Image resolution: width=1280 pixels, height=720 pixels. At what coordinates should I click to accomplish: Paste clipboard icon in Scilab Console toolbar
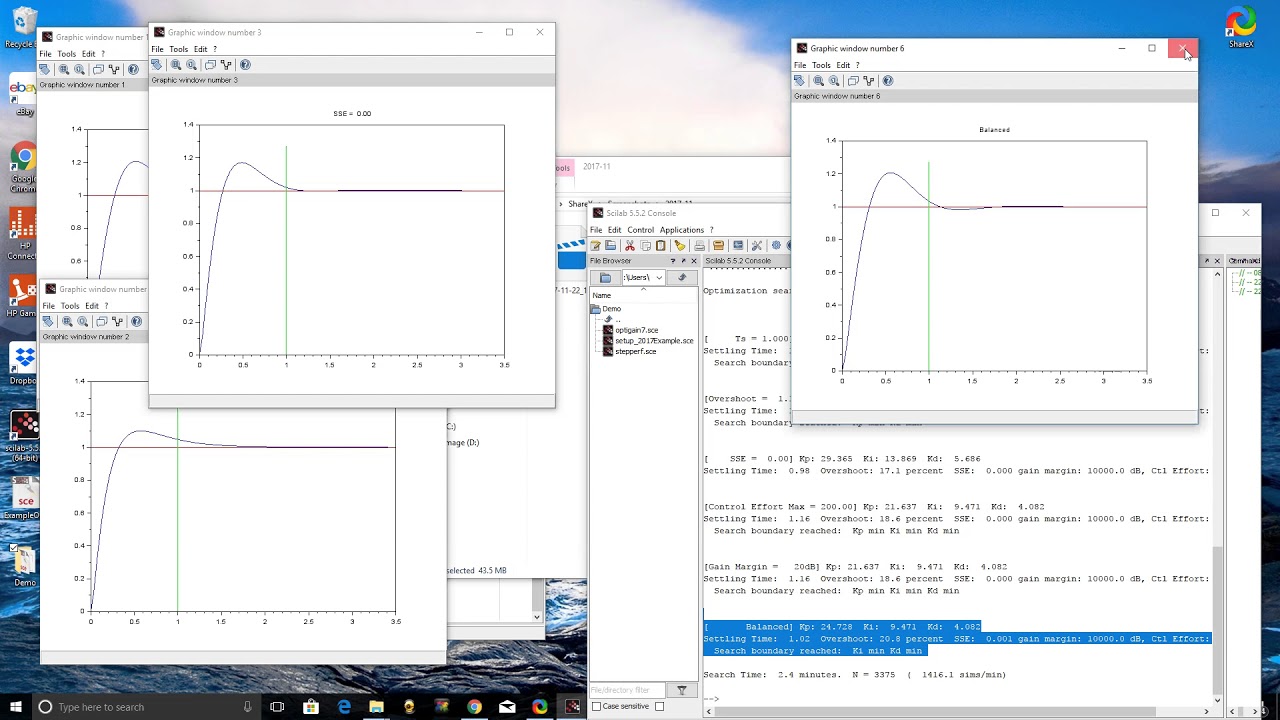(x=660, y=245)
